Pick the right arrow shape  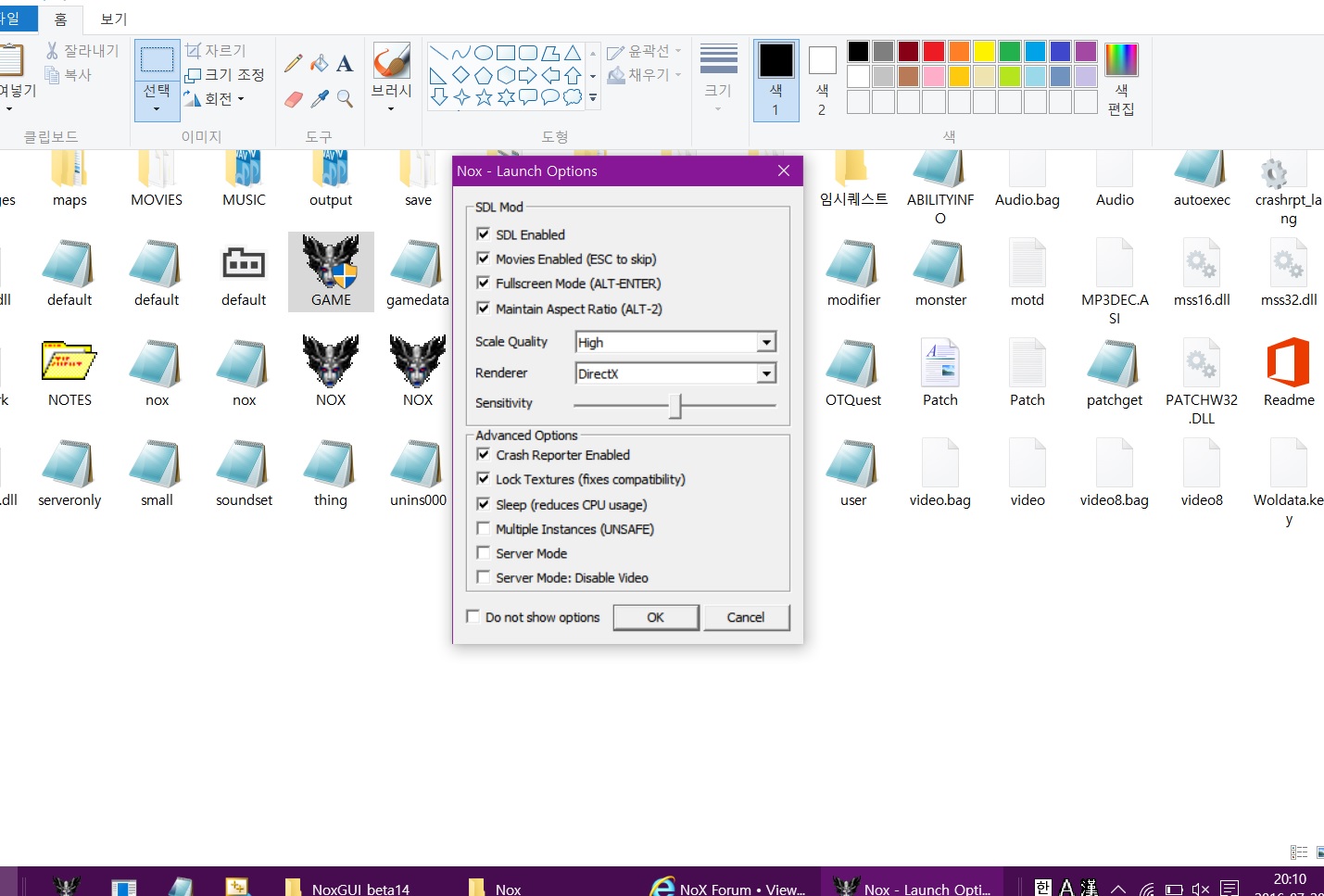[x=528, y=75]
